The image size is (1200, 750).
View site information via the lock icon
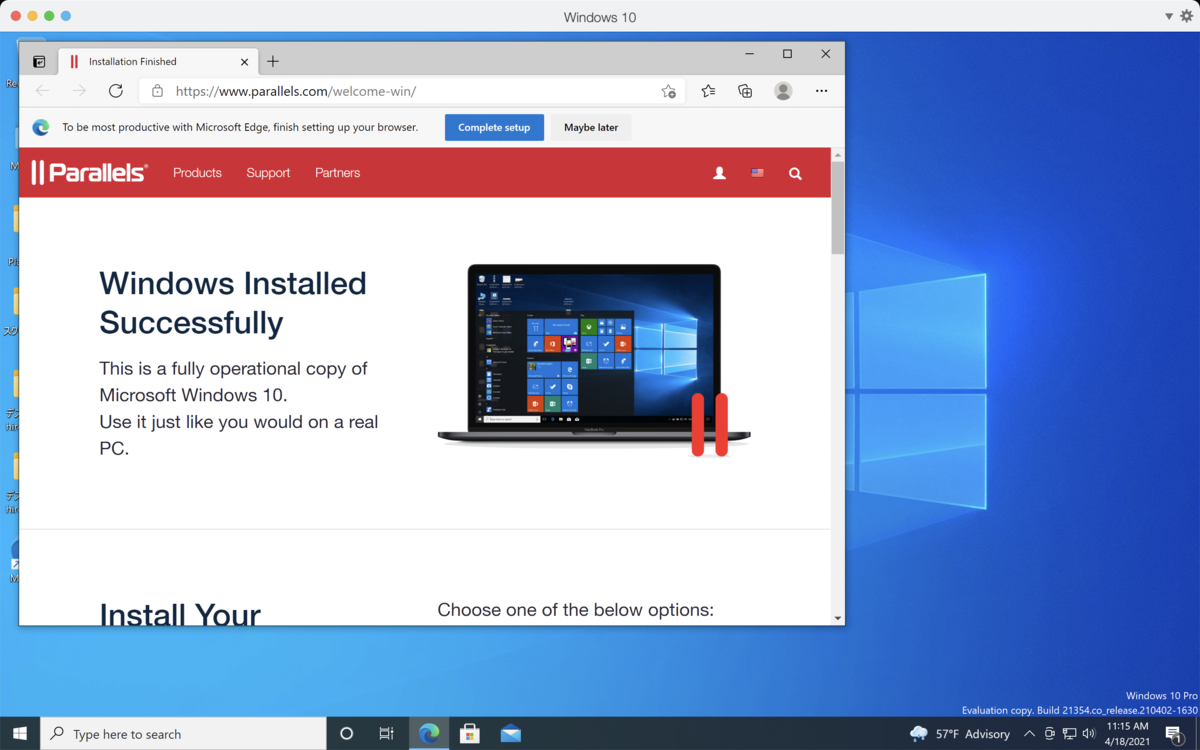tap(157, 91)
